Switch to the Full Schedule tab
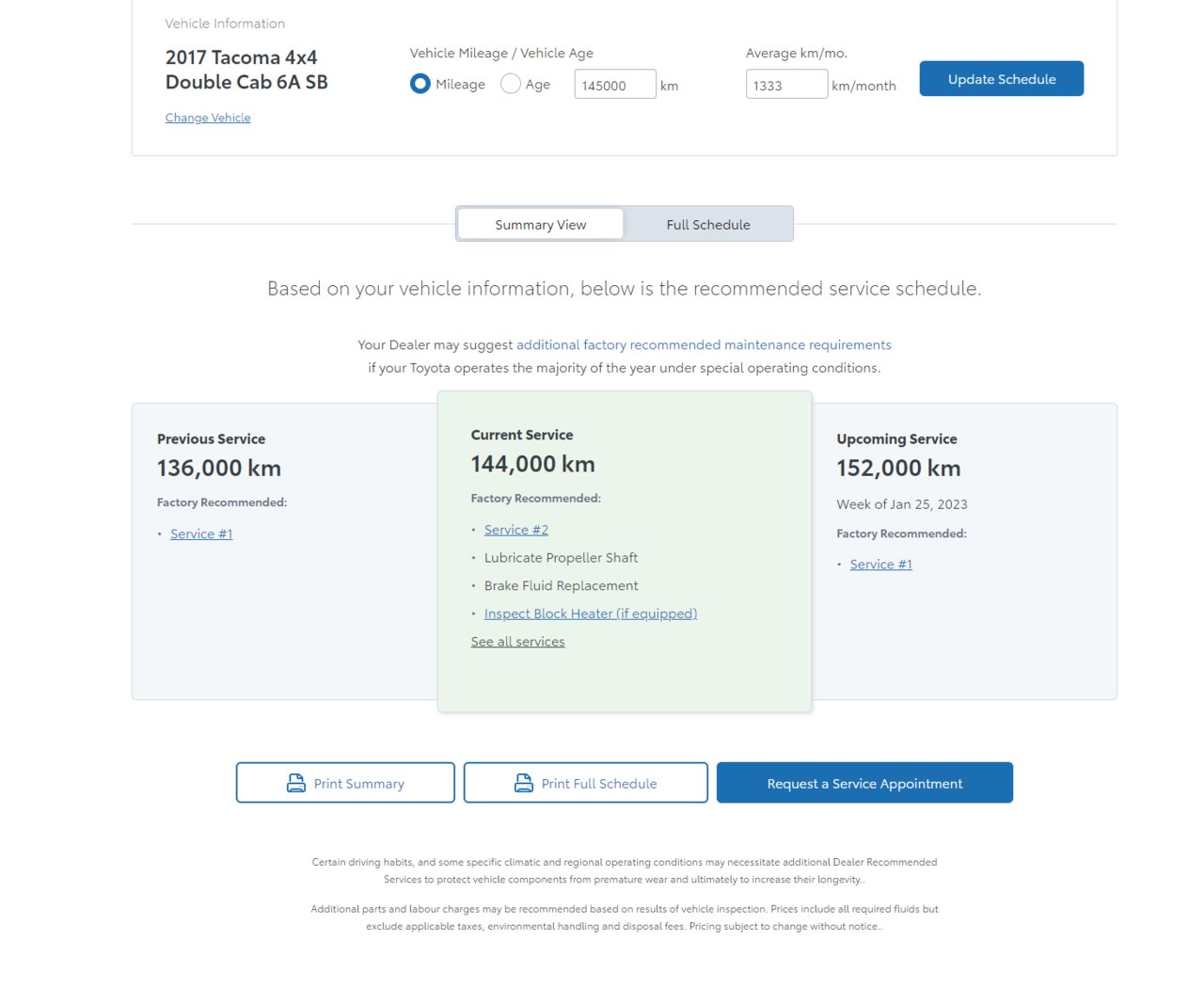The width and height of the screenshot is (1204, 988). coord(708,224)
